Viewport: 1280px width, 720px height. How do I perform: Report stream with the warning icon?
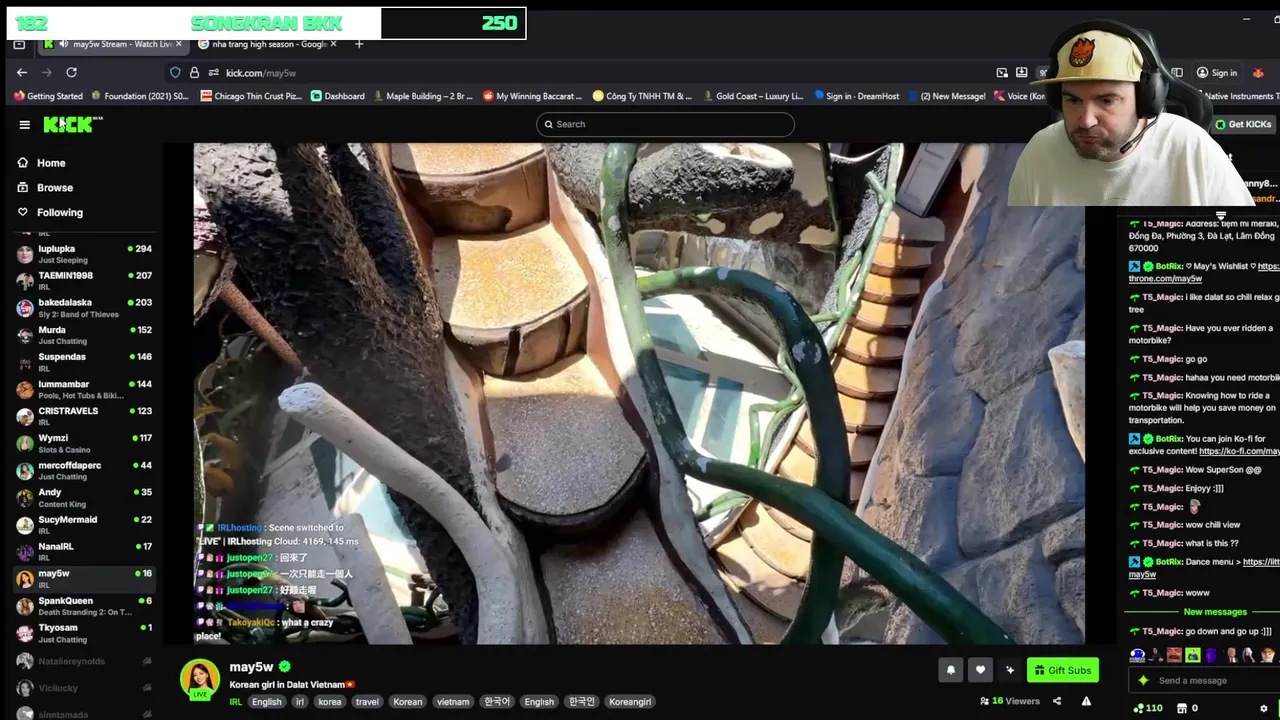click(1086, 701)
